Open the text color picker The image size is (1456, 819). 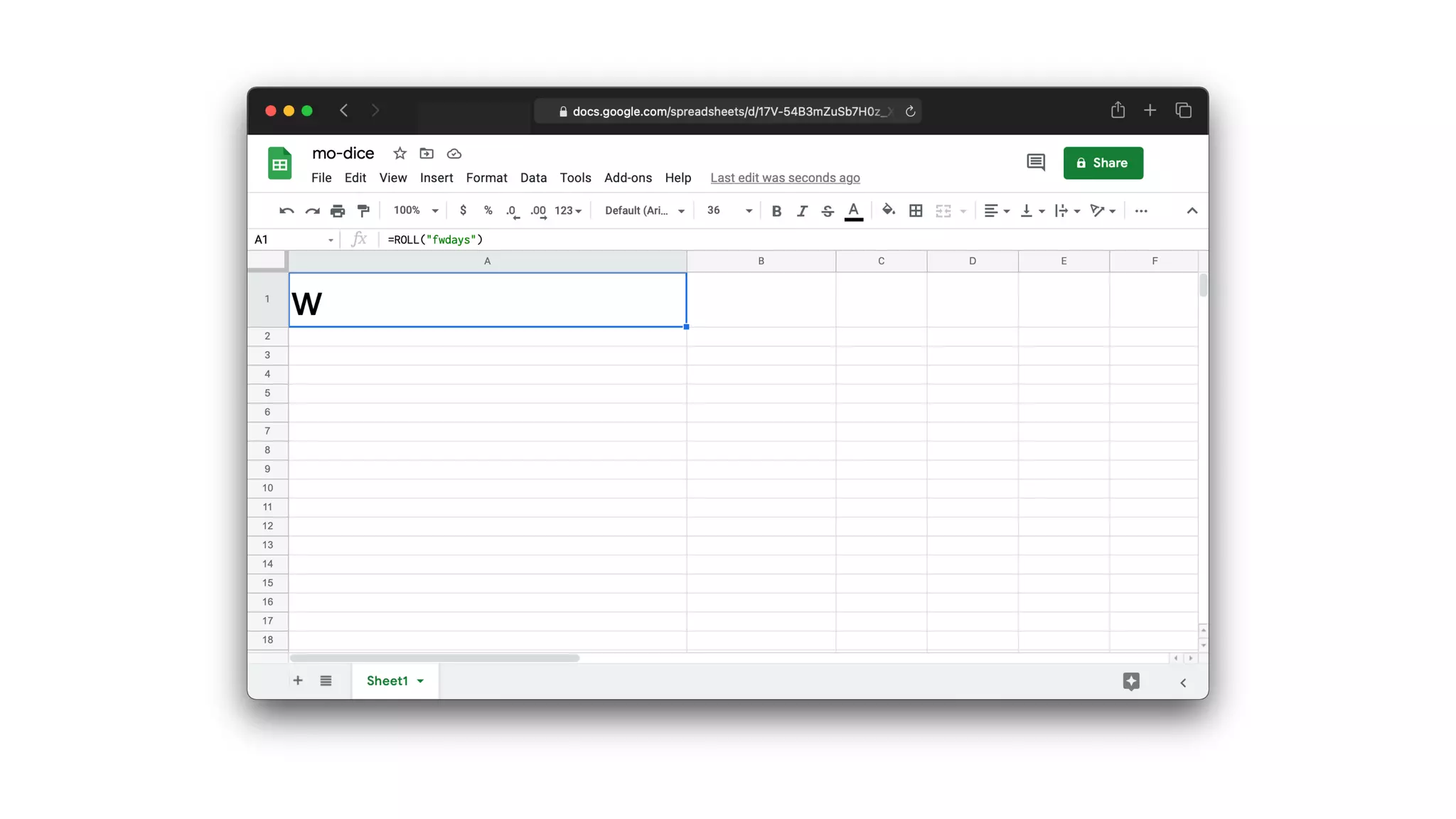click(x=853, y=210)
